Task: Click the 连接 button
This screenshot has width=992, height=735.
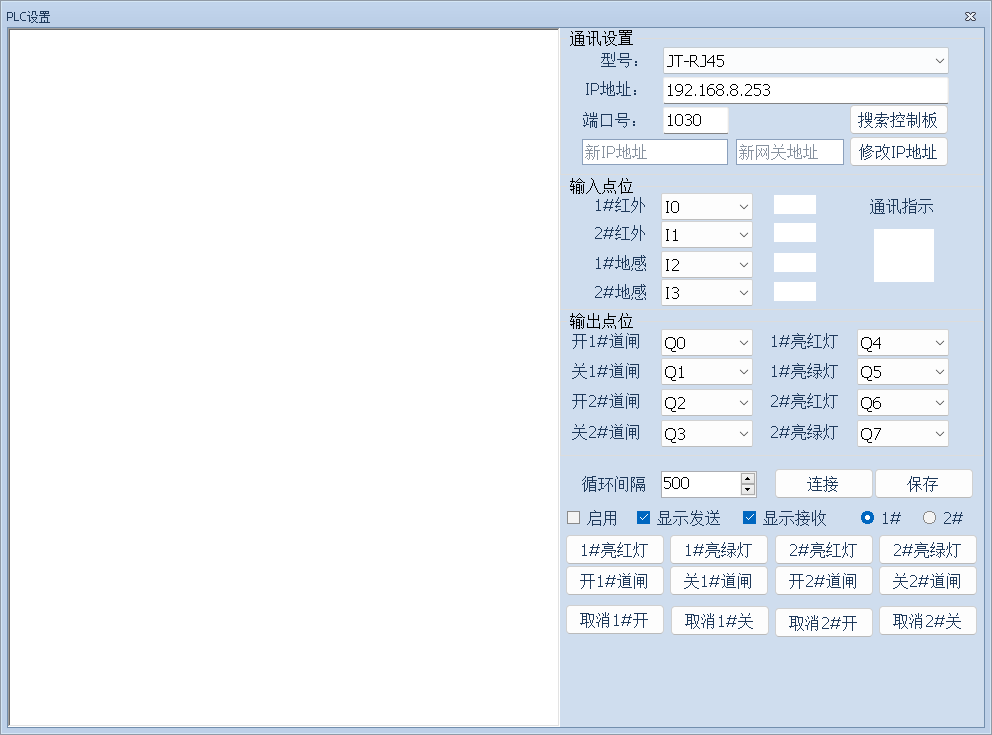Action: tap(823, 484)
